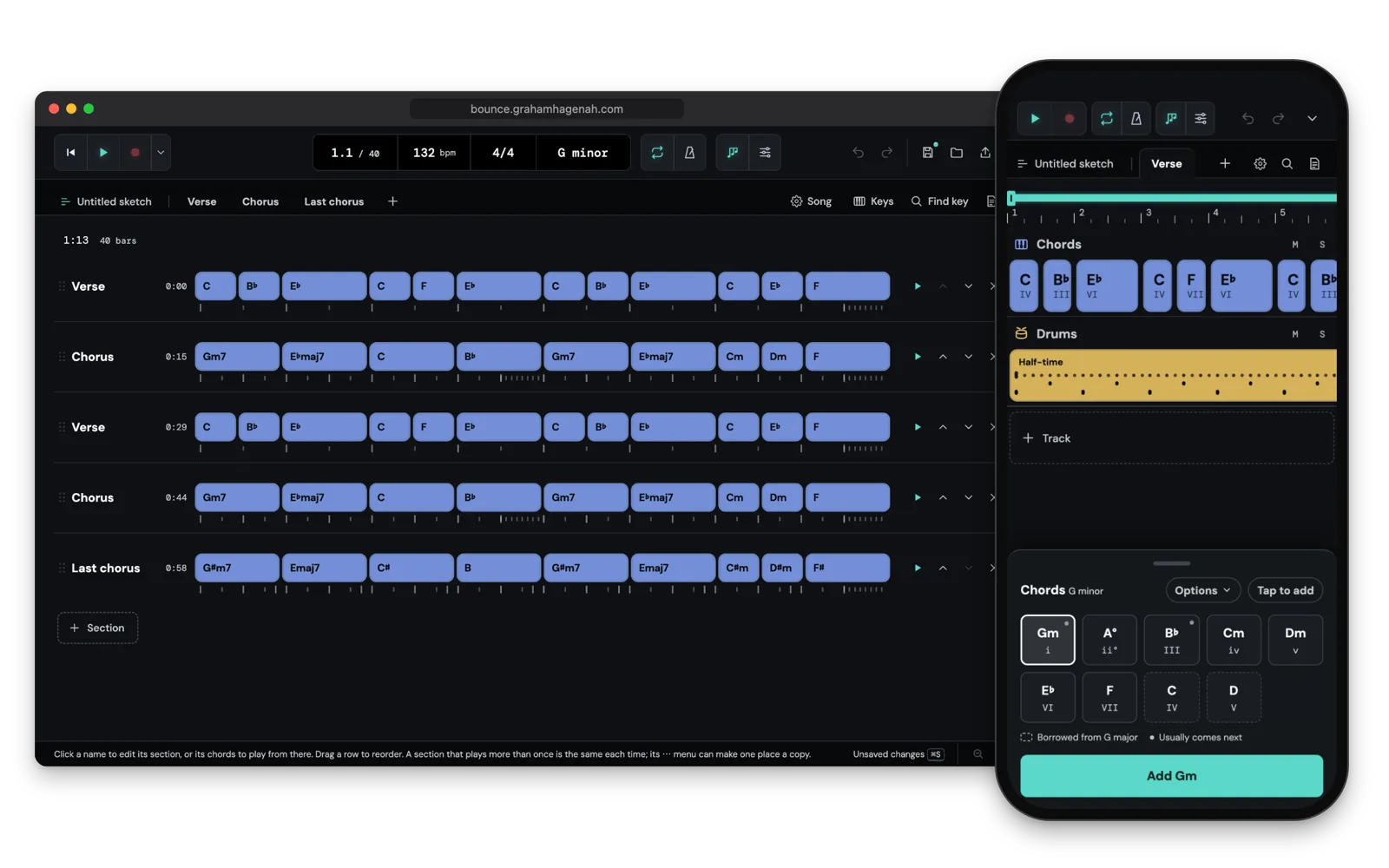This screenshot has width=1389, height=868.
Task: Move the first Chorus row up
Action: click(943, 357)
